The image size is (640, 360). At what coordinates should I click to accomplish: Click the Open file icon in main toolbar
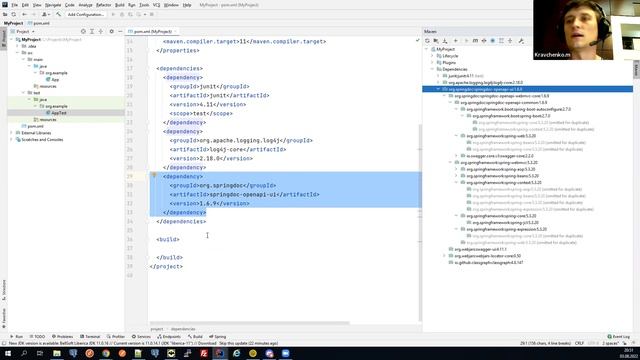(5, 14)
